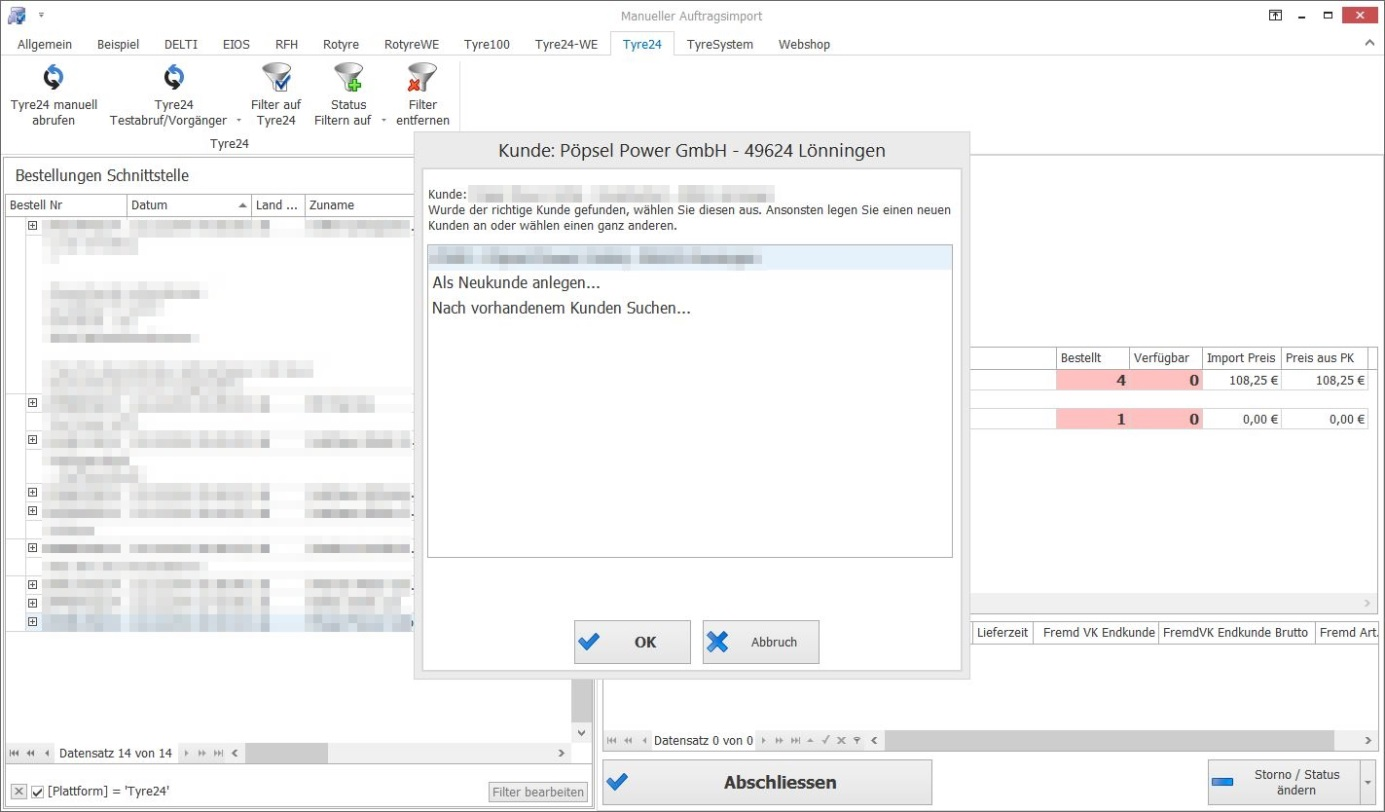
Task: Click the Tyre24 manuell abrufen icon
Action: pos(54,77)
